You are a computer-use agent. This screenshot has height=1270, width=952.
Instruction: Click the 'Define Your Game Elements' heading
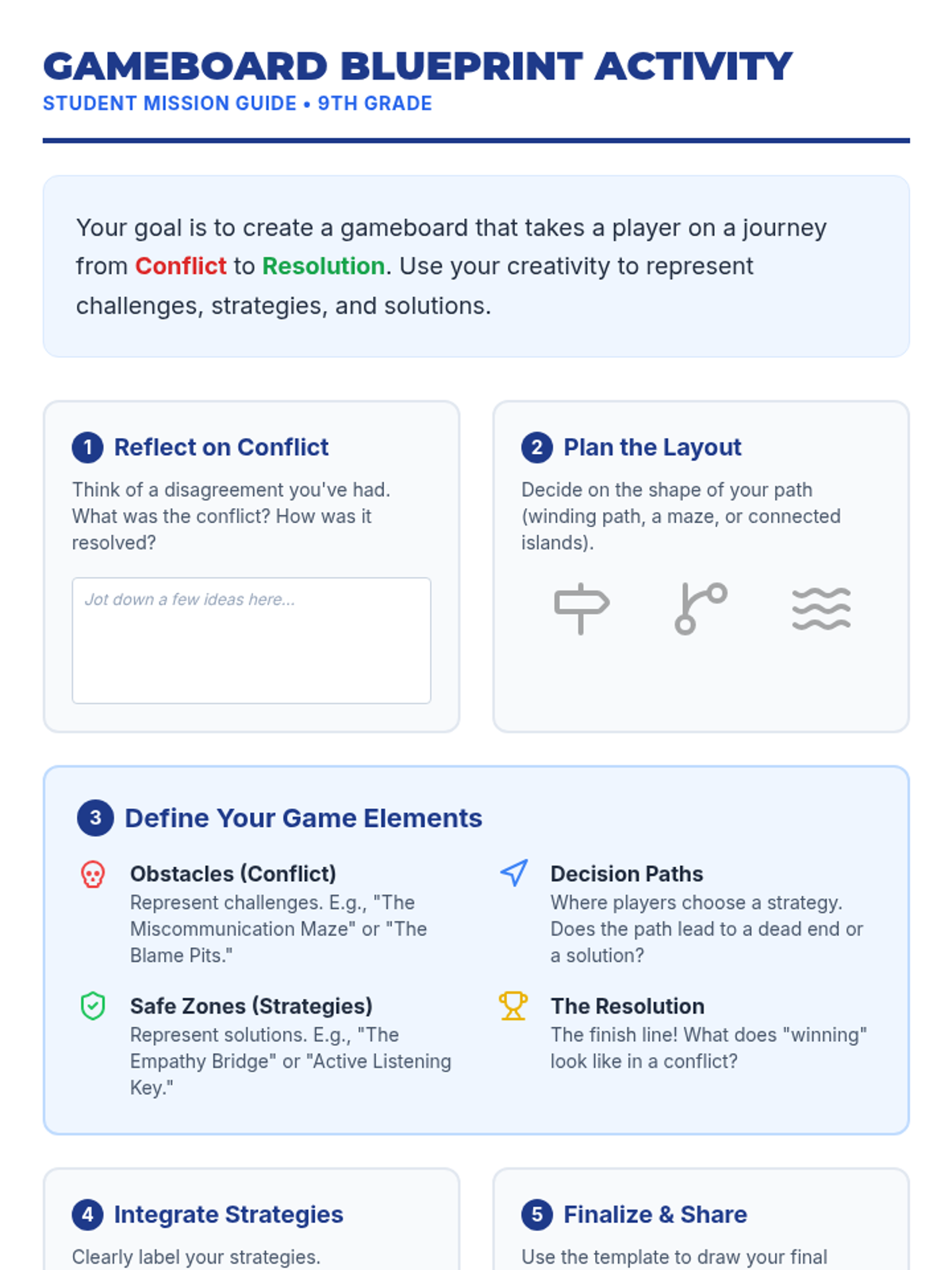pos(303,818)
